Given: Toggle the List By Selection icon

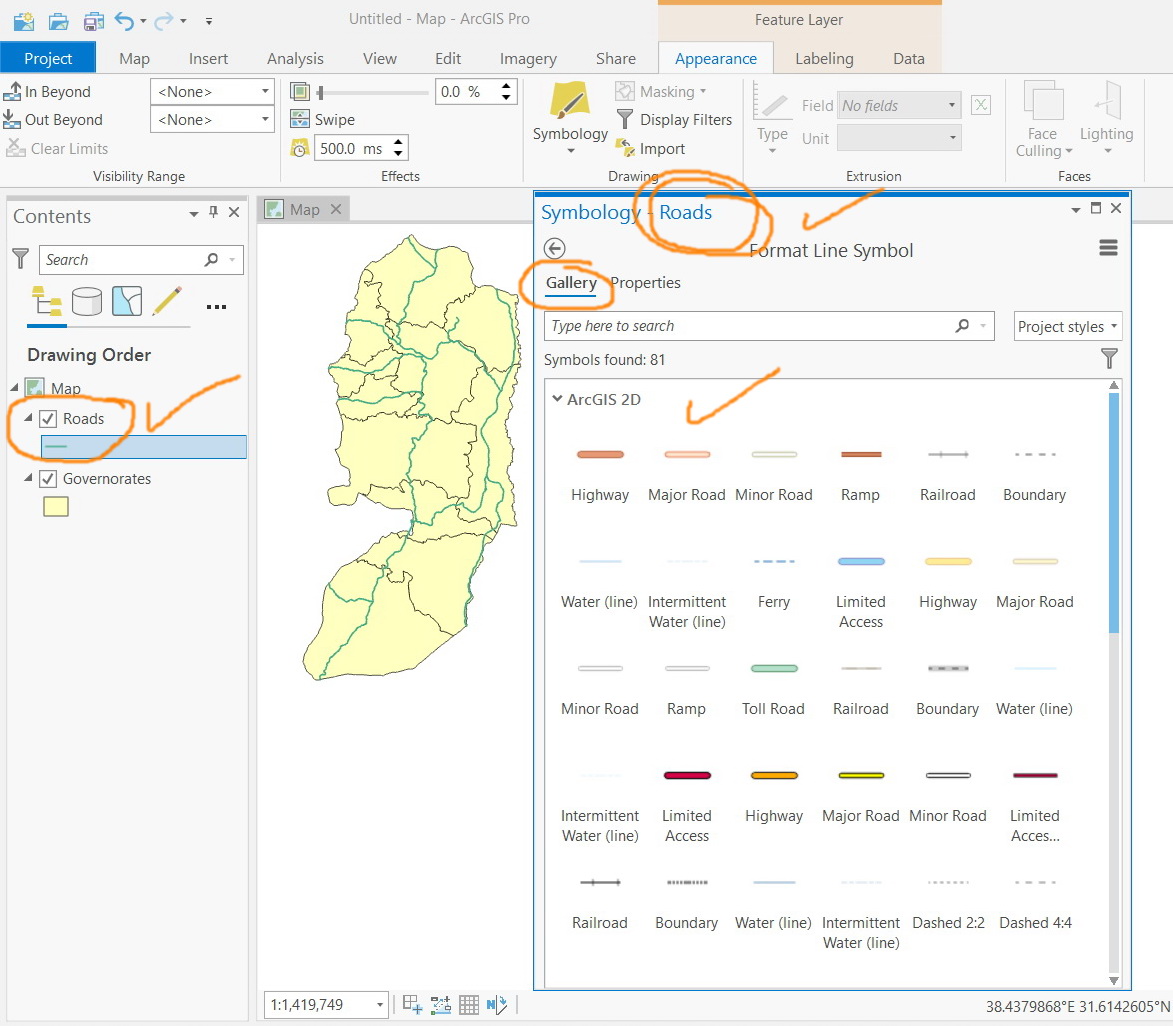Looking at the screenshot, I should click(127, 301).
